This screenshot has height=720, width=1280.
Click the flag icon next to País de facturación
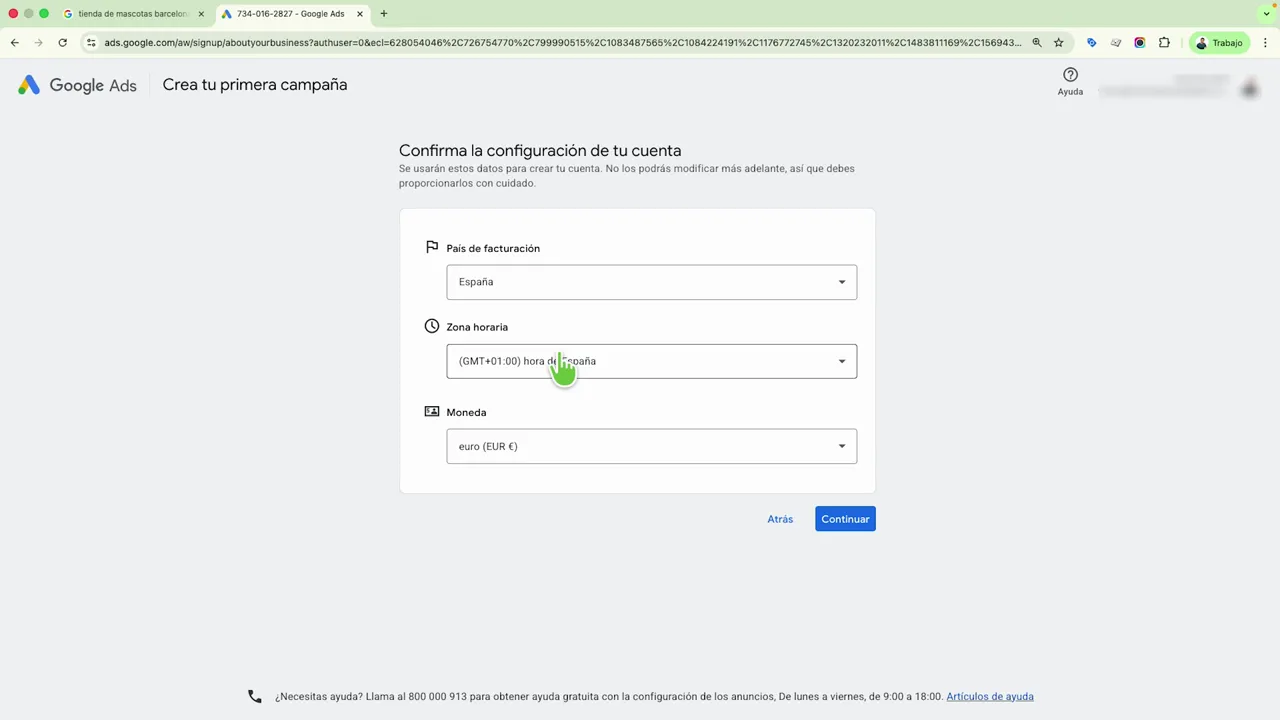point(432,247)
